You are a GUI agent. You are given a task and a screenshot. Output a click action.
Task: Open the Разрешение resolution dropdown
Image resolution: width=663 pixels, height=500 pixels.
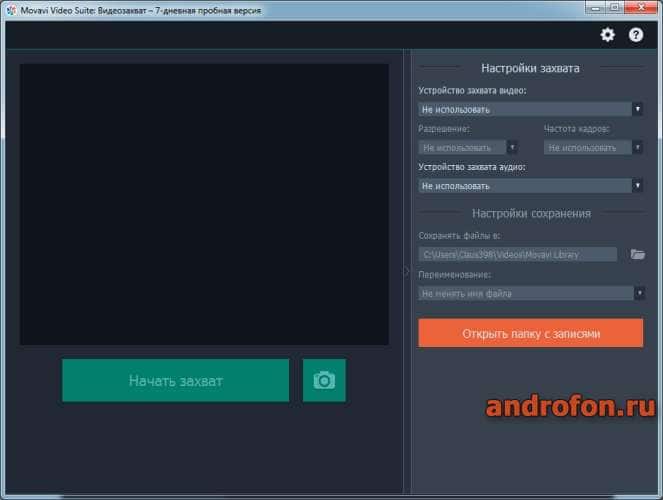[x=468, y=148]
